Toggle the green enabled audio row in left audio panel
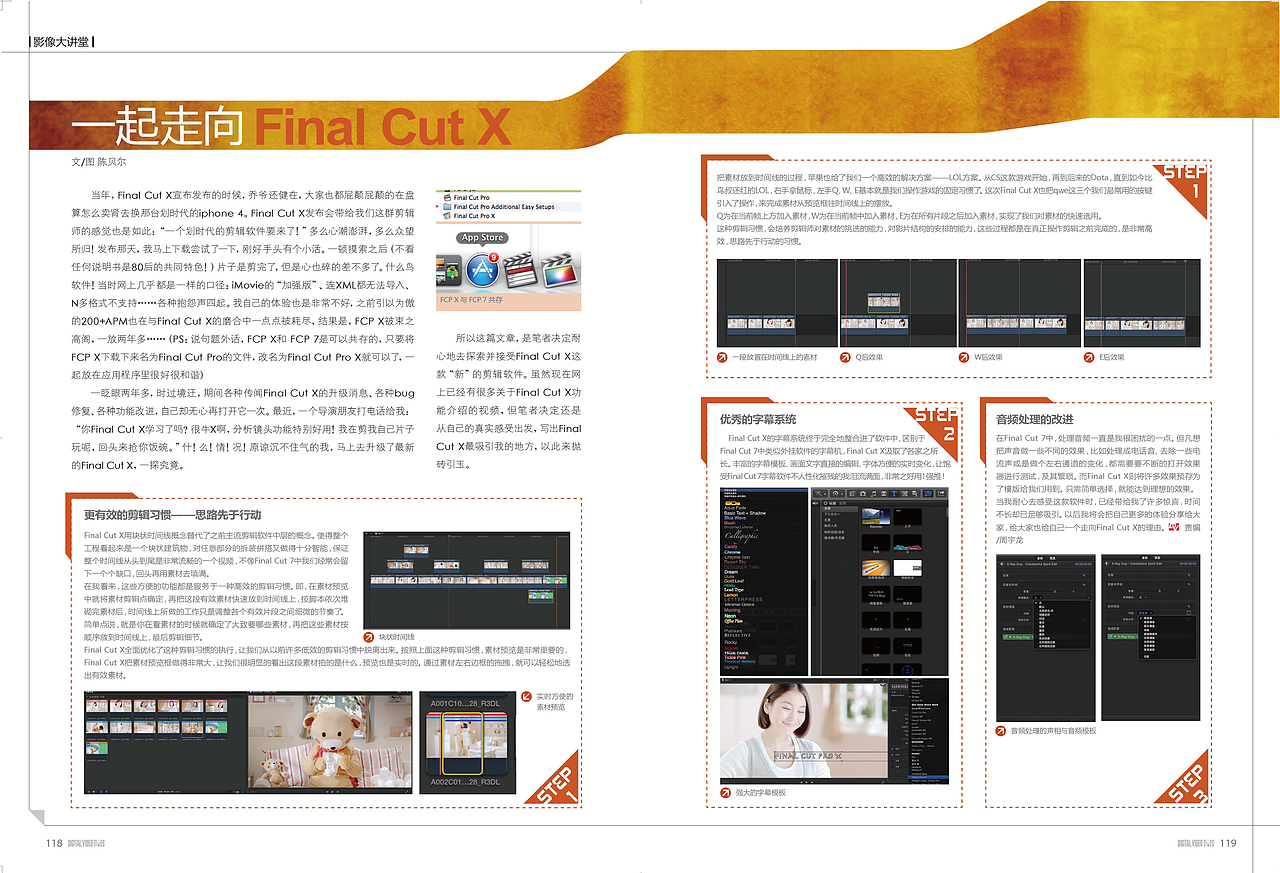 pos(1017,637)
